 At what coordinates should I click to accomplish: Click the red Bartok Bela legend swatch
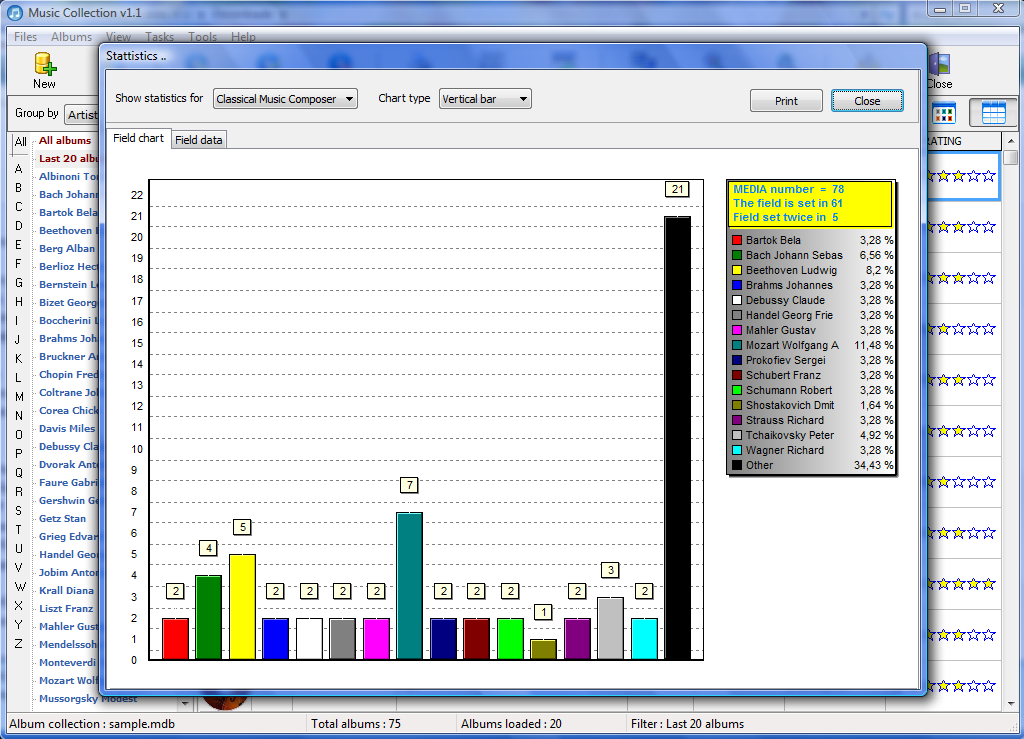click(x=737, y=240)
